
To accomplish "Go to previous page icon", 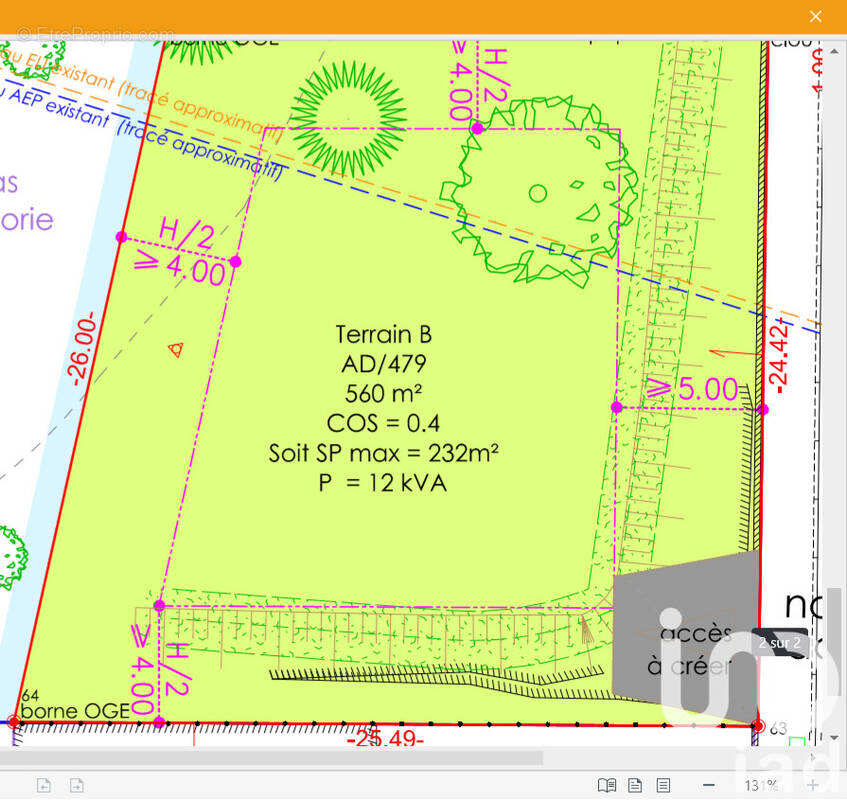I will pos(44,785).
